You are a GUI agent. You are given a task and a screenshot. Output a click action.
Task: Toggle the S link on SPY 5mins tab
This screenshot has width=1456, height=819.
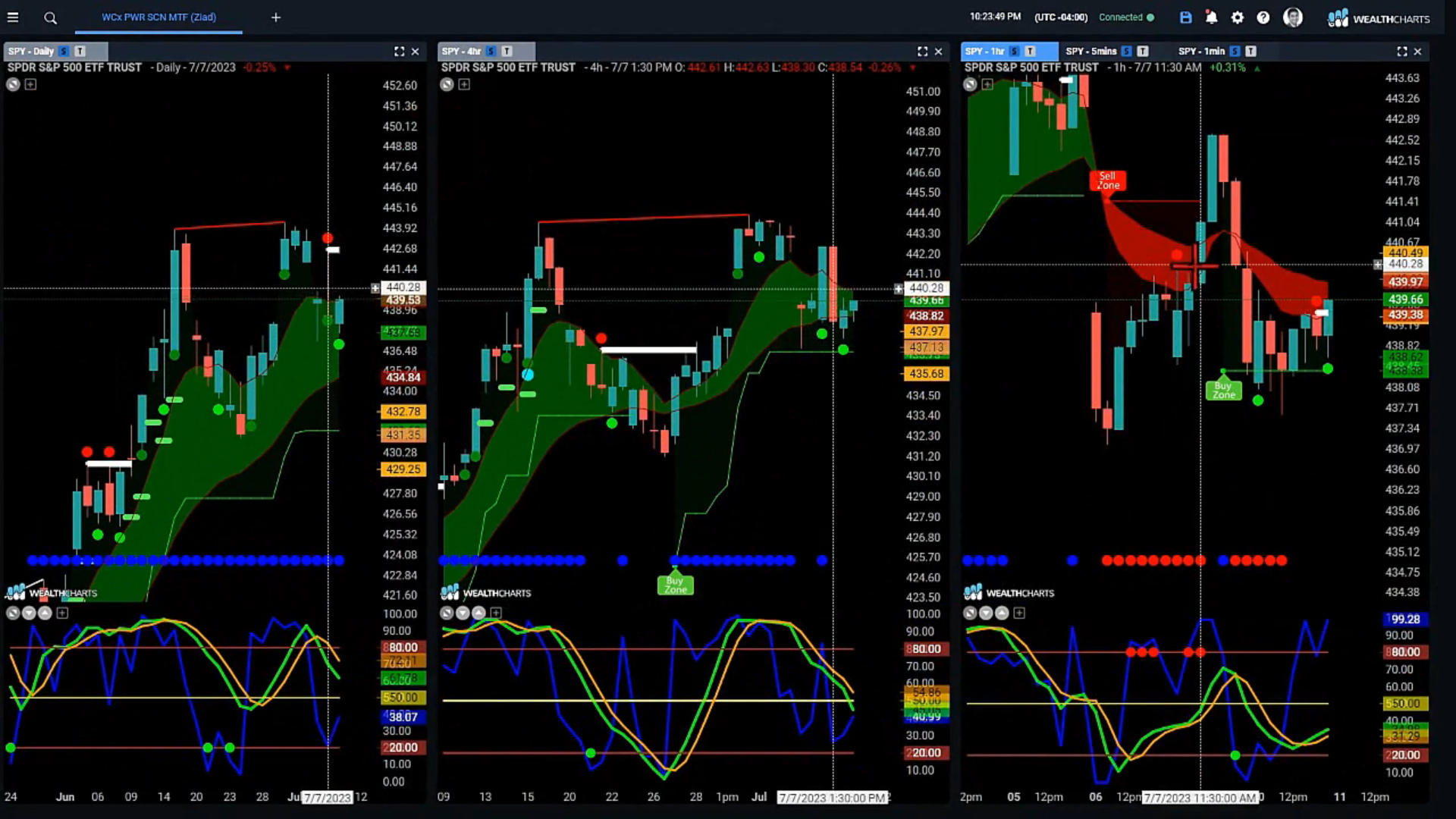point(1126,52)
